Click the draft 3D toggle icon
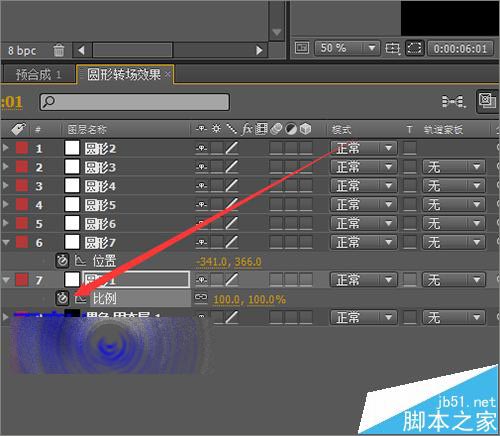The width and height of the screenshot is (500, 436). [x=487, y=101]
